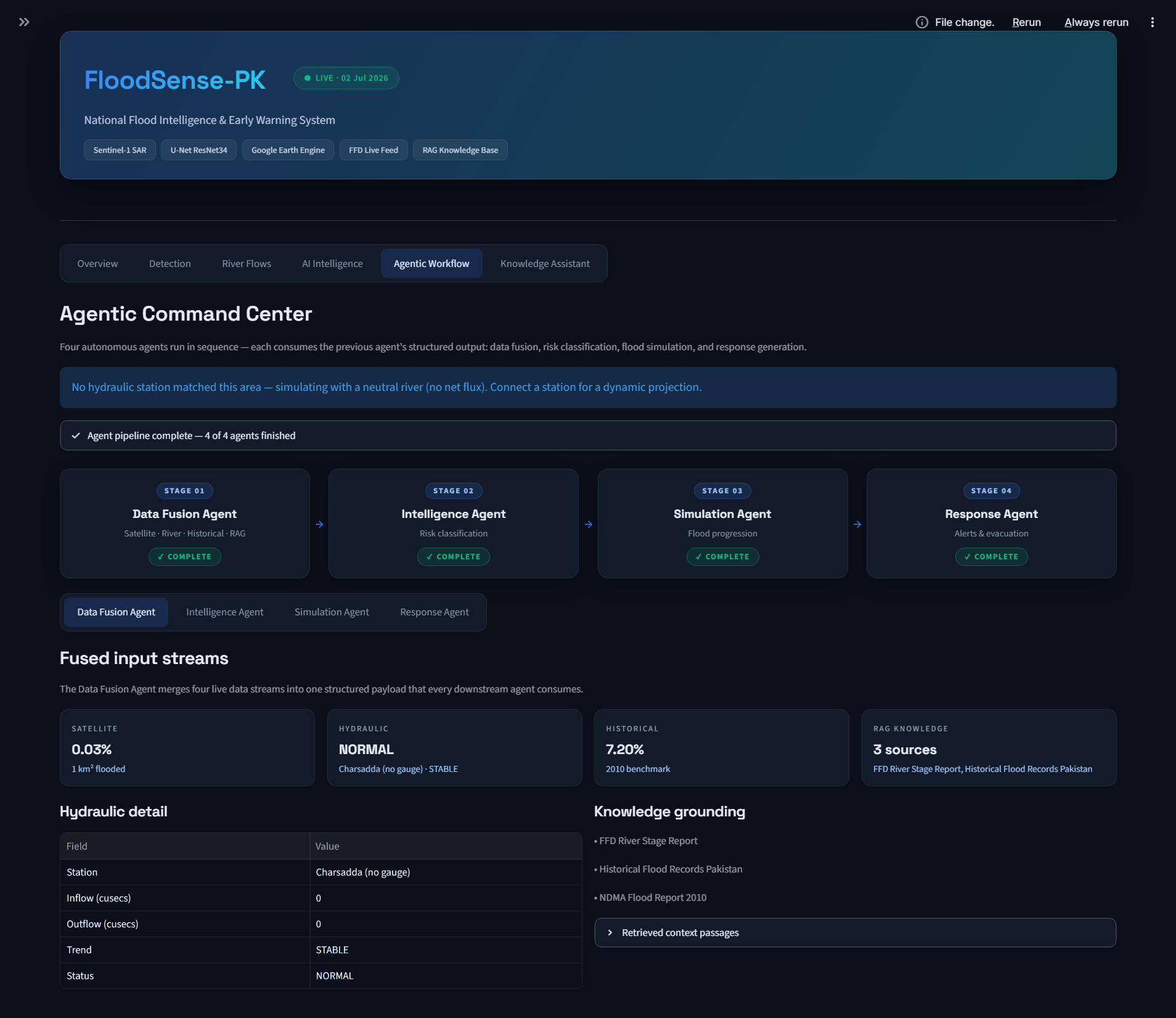Viewport: 1176px width, 1018px height.
Task: Click COMPLETE badge on Simulation Agent
Action: [x=722, y=556]
